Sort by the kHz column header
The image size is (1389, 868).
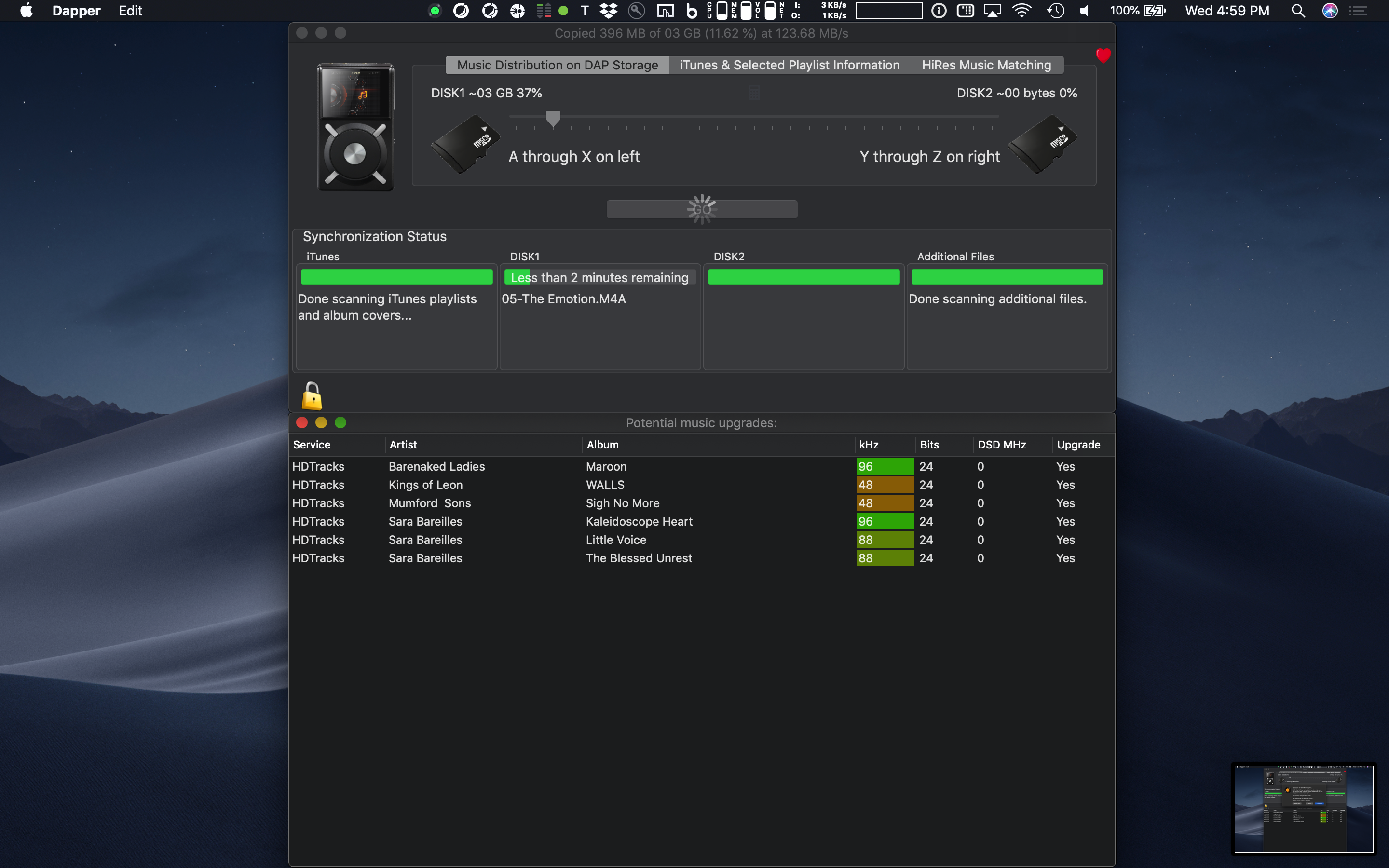tap(885, 444)
